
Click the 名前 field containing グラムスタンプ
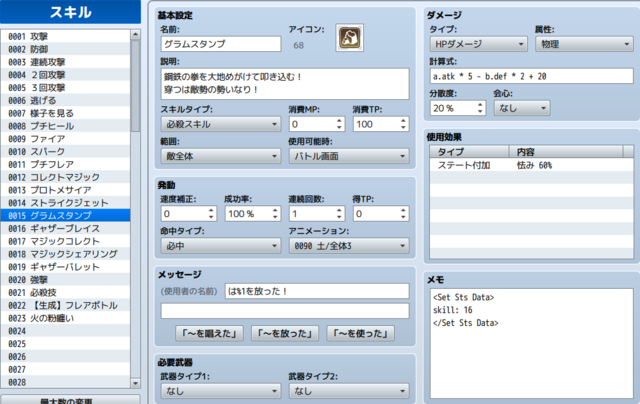pyautogui.click(x=221, y=44)
